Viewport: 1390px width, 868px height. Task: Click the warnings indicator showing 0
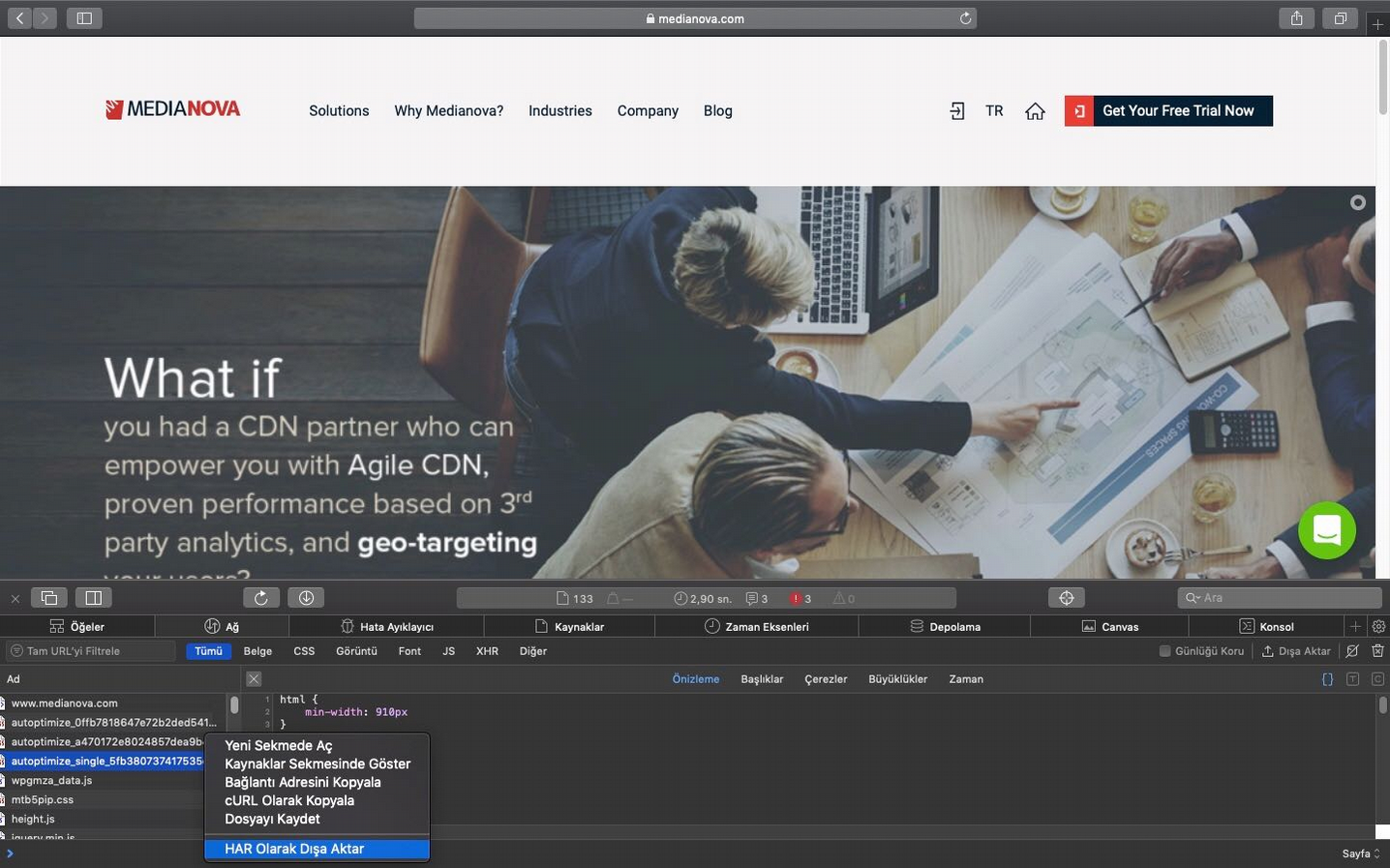844,599
